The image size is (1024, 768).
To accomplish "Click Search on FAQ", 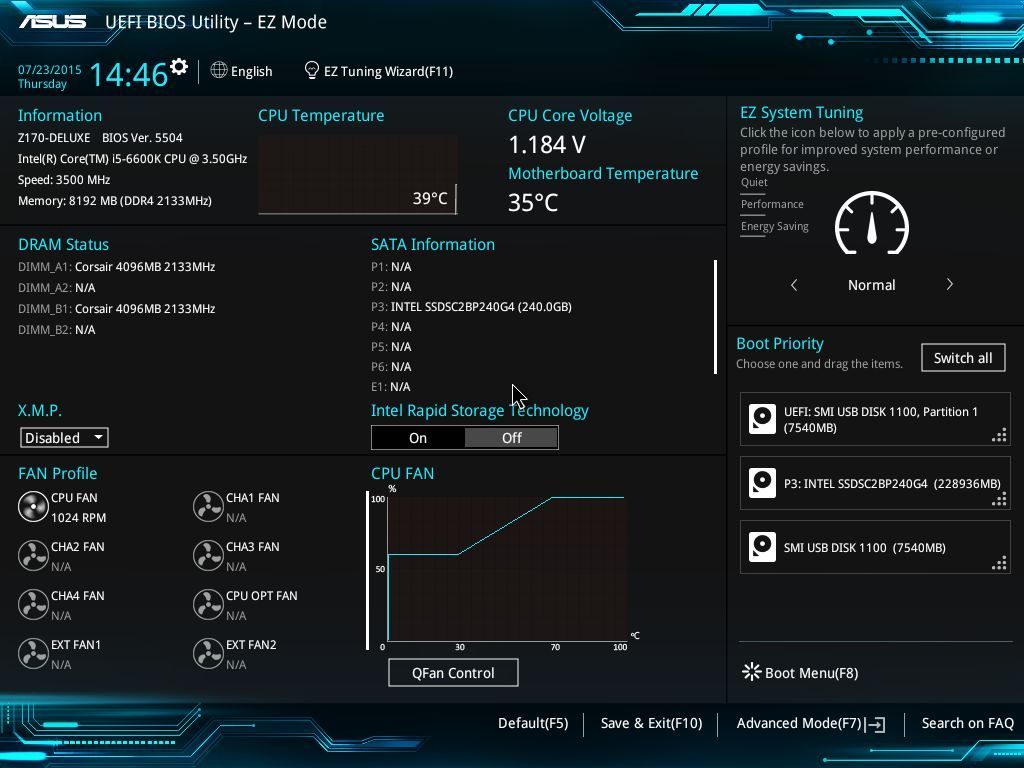I will [x=967, y=723].
